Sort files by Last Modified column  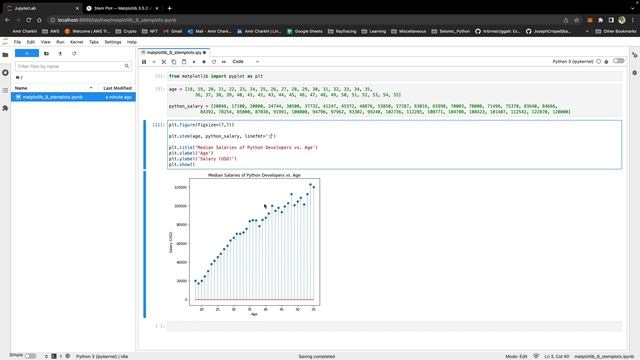tap(117, 88)
